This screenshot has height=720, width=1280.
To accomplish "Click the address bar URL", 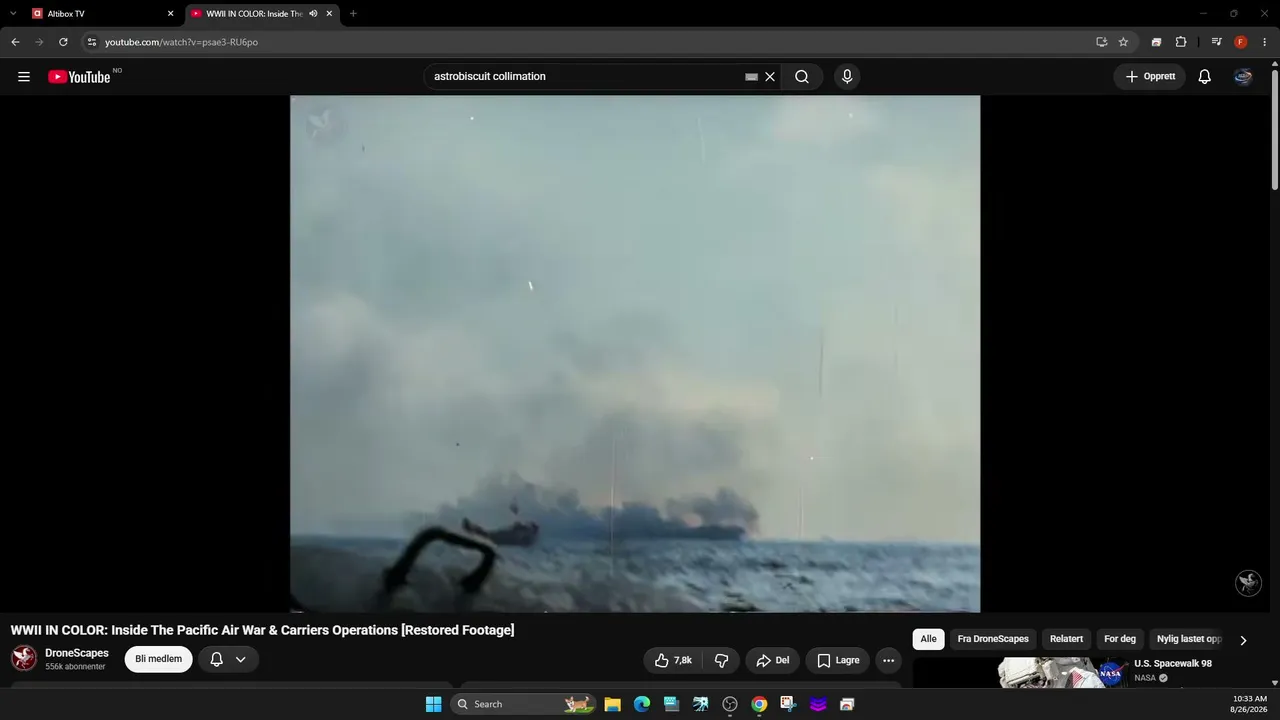I will point(182,42).
